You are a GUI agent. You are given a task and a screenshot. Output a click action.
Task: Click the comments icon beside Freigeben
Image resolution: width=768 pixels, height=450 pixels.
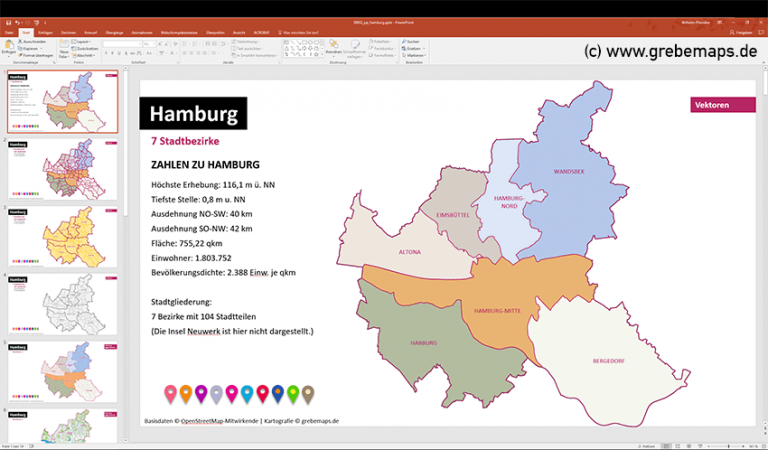(761, 32)
